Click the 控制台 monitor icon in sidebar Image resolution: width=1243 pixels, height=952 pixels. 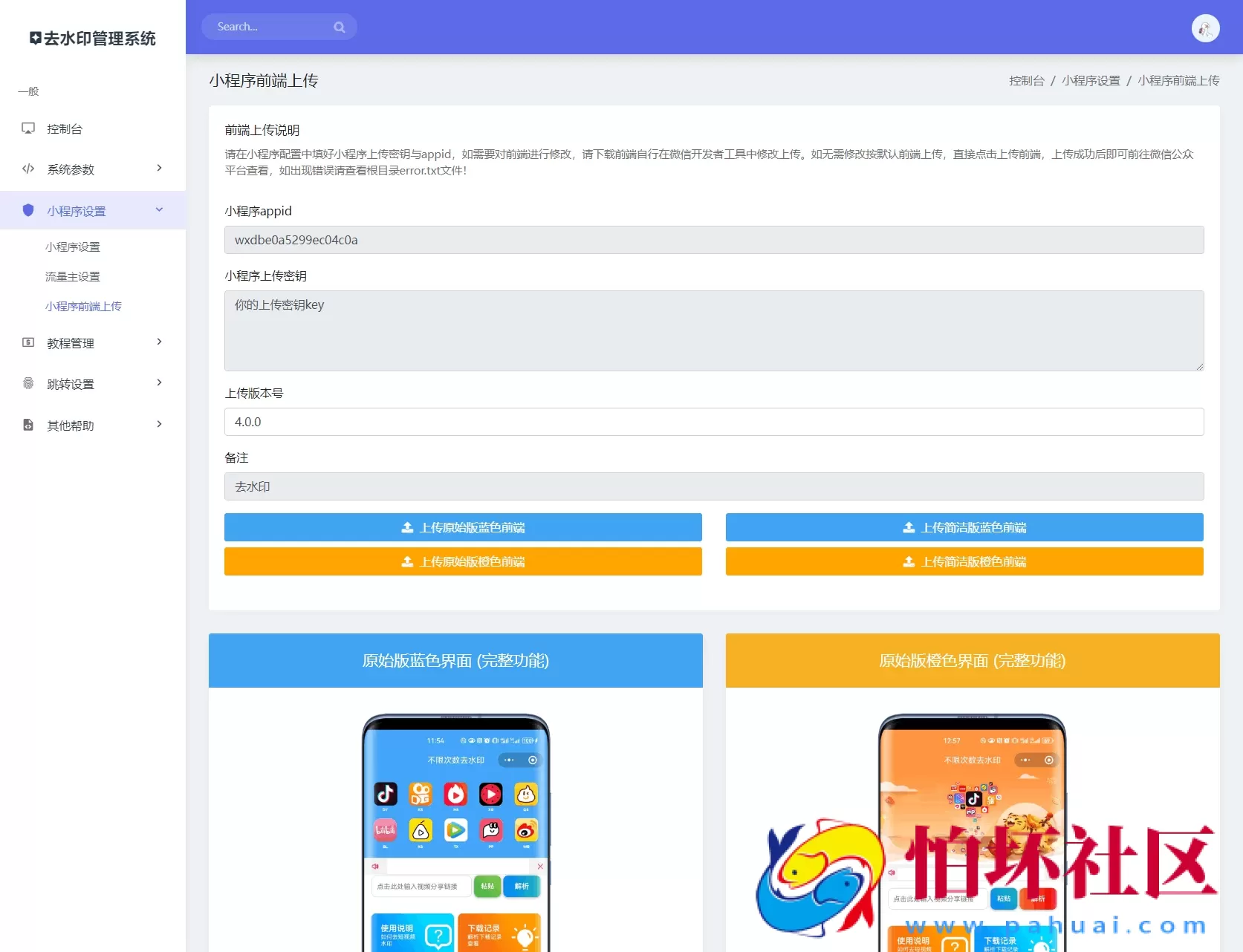27,128
